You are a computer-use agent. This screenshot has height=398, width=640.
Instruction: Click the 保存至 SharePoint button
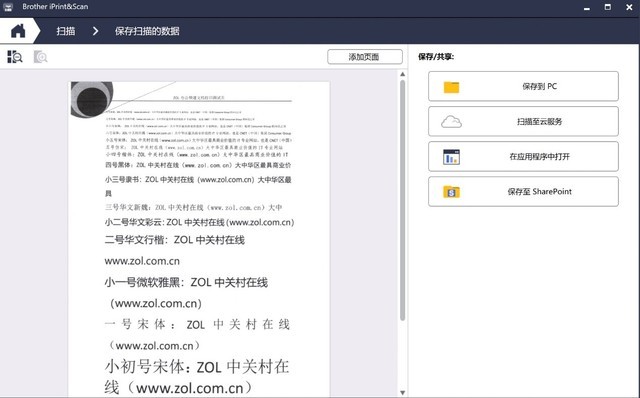coord(523,191)
